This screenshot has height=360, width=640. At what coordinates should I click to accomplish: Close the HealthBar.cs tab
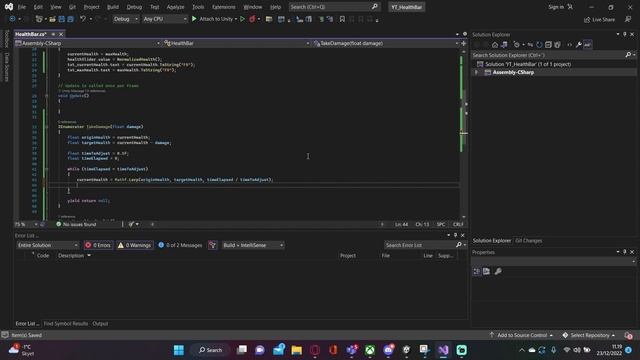pos(61,34)
